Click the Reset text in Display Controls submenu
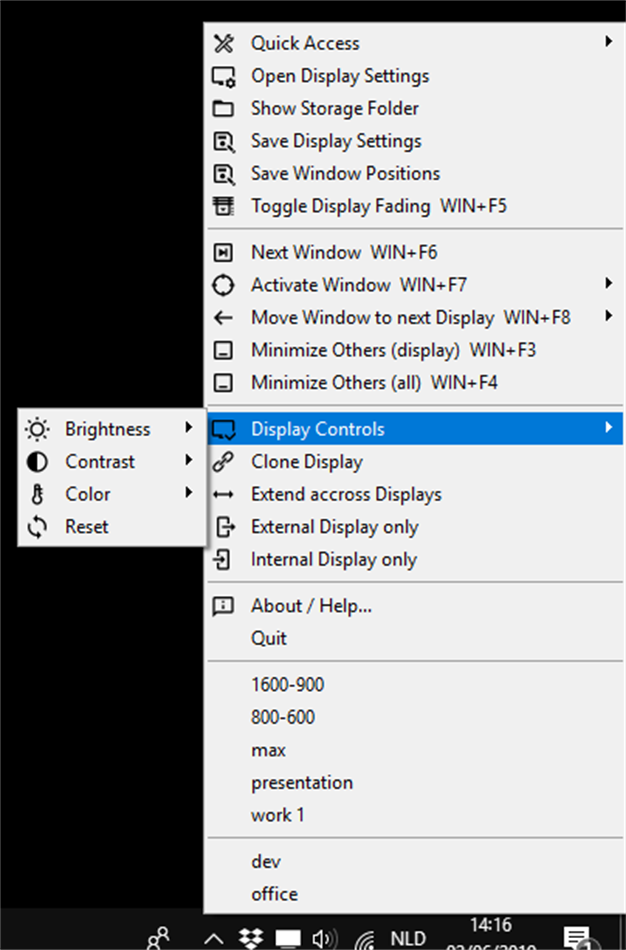The height and width of the screenshot is (950, 626). tap(87, 527)
